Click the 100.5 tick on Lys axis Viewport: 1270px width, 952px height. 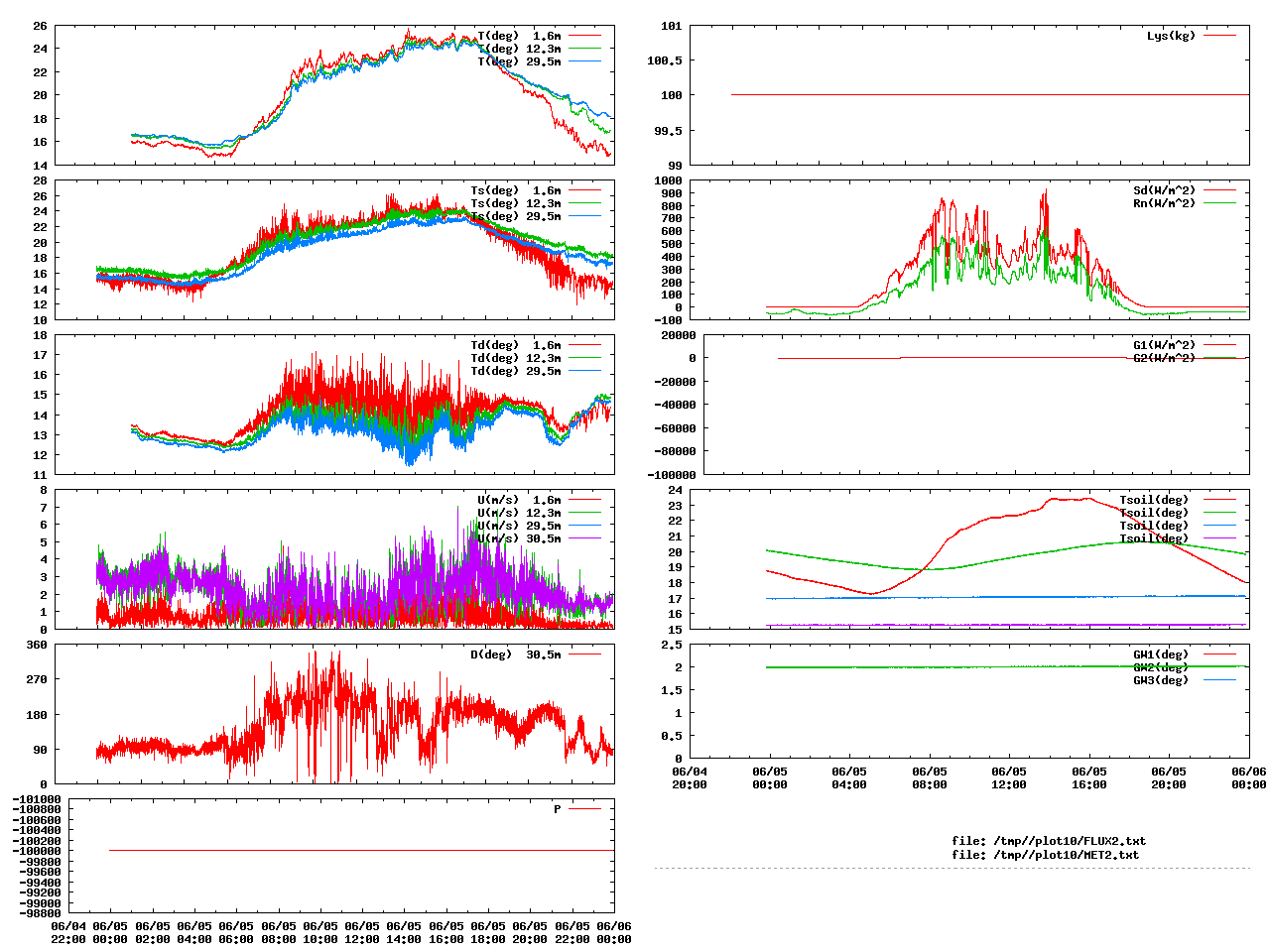pyautogui.click(x=665, y=60)
